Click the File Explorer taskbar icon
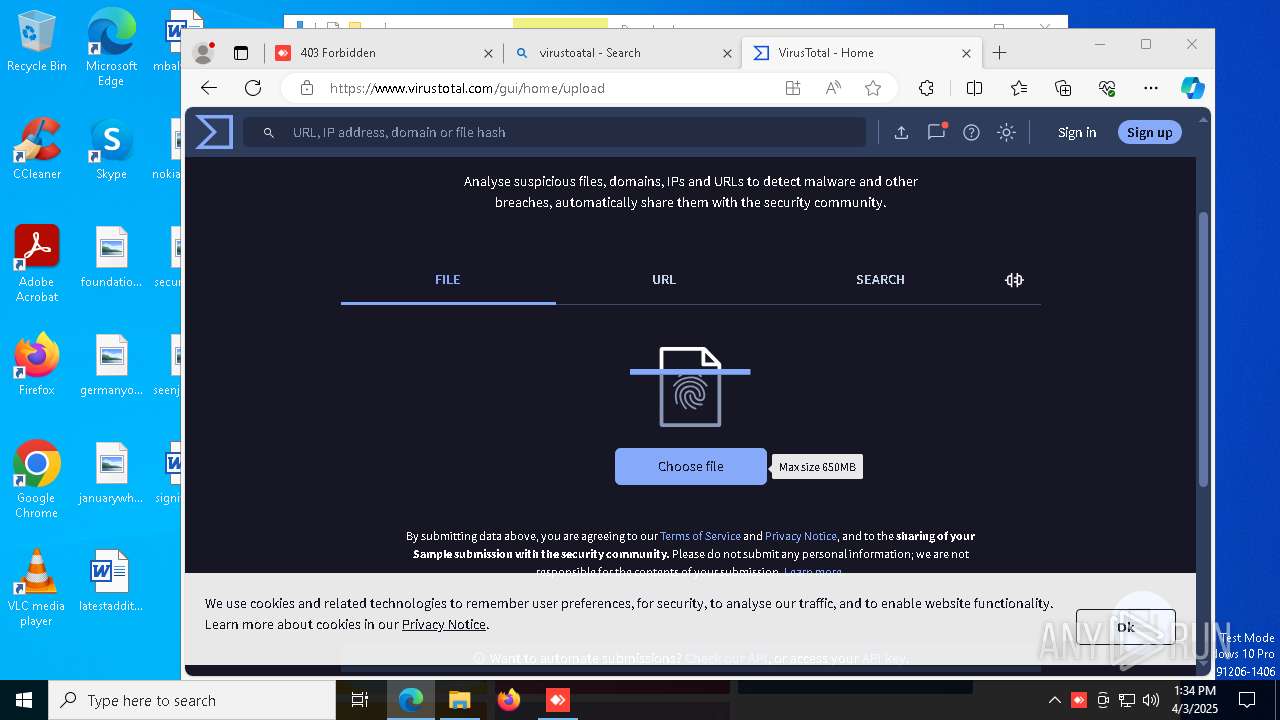 click(459, 700)
